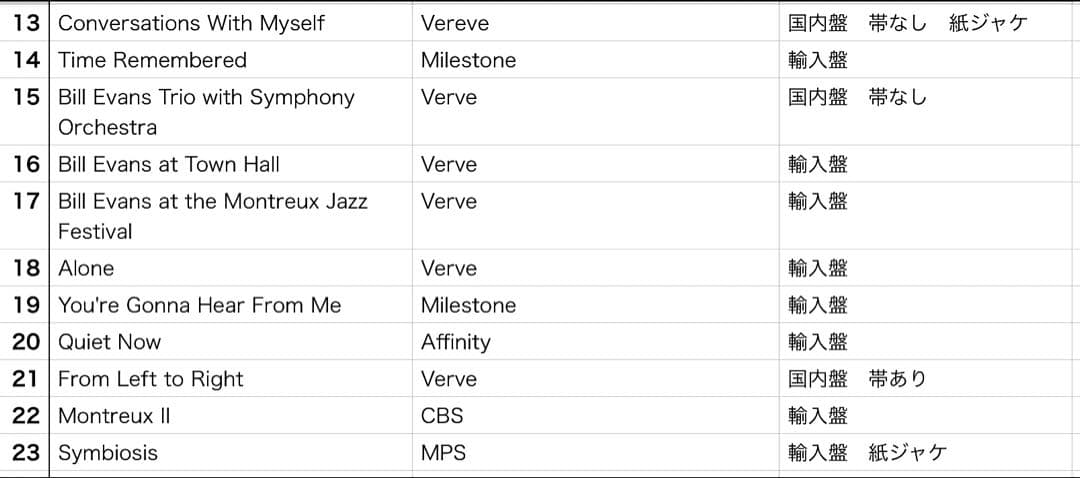Viewport: 1080px width, 478px height.
Task: Click the 国内盤 帯あり notes cell
Action: point(857,379)
